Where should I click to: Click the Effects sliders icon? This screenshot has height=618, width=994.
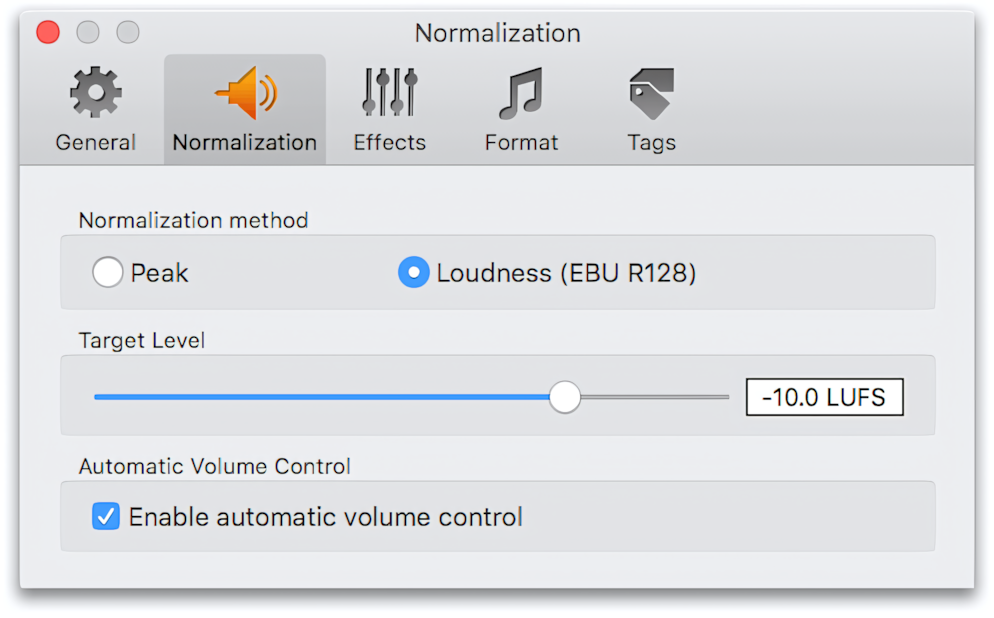(x=389, y=90)
